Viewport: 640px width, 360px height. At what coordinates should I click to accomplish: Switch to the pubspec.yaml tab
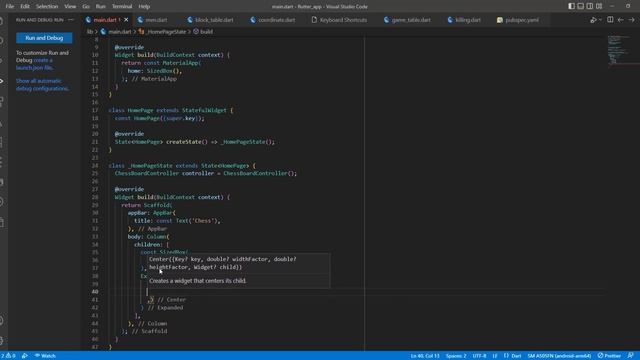518,20
